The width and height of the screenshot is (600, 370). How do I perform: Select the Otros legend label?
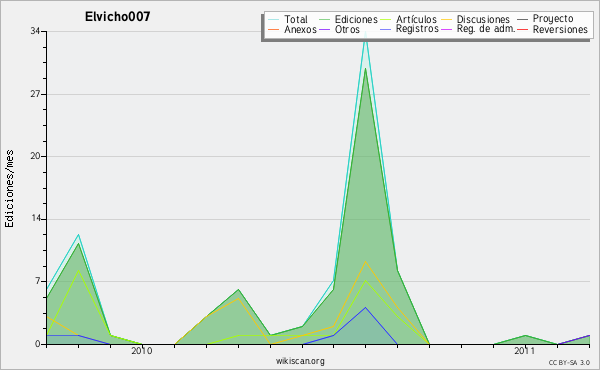point(347,29)
